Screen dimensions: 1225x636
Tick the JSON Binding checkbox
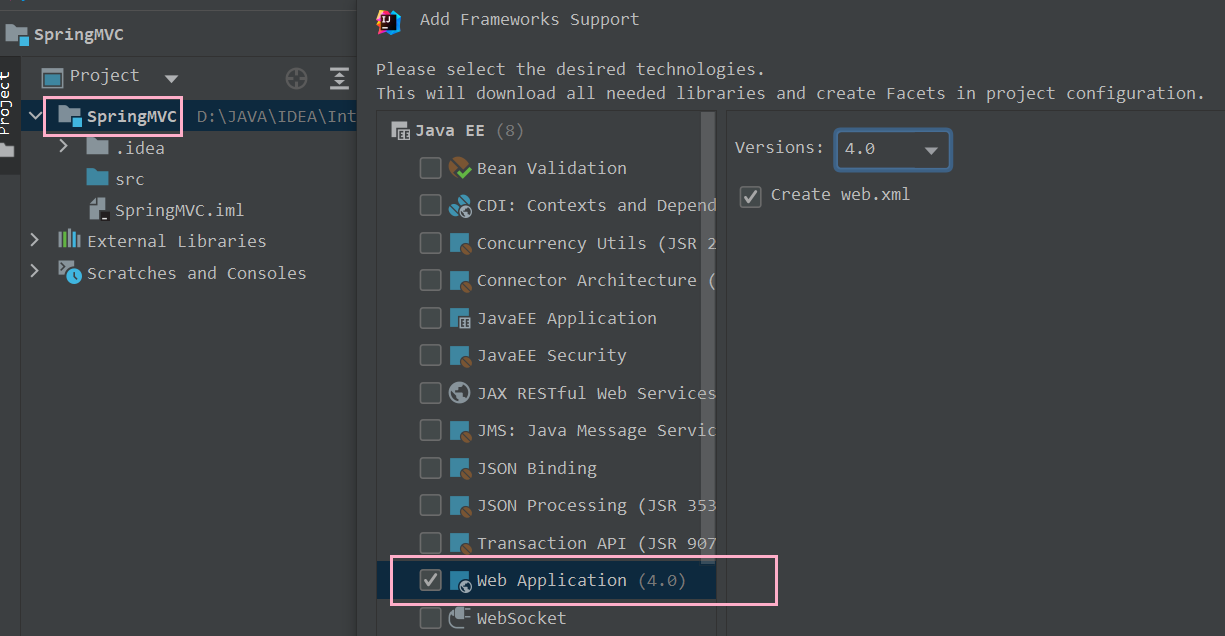point(430,468)
